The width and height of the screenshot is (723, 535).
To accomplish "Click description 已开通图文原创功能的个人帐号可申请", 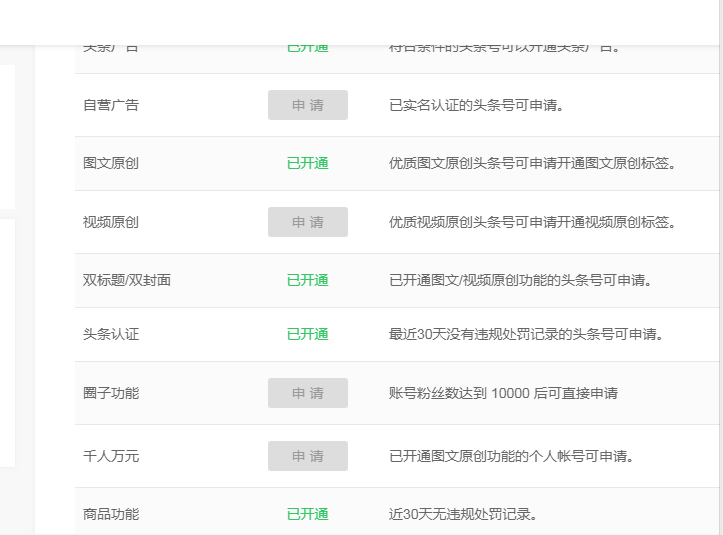I will pos(511,456).
